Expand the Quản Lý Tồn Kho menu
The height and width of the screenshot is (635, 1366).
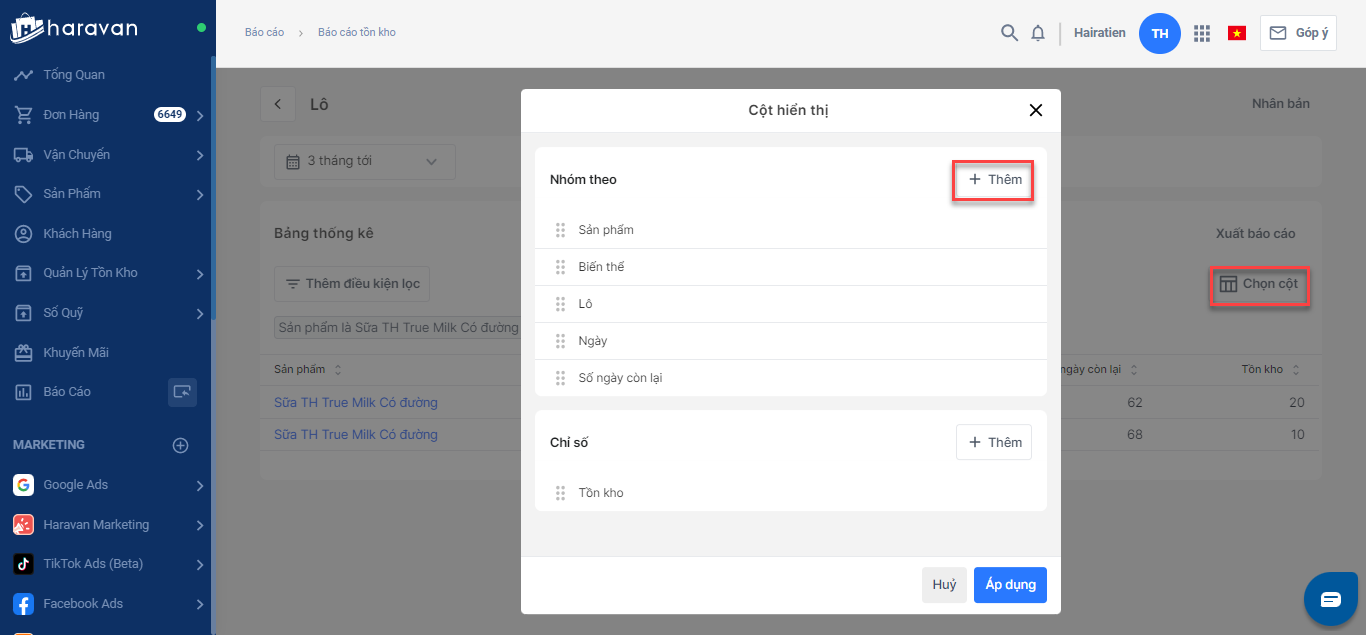coord(200,273)
